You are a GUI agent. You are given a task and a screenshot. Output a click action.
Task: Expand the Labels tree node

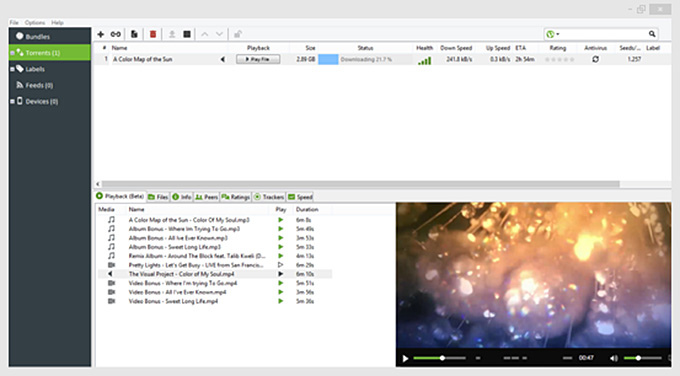pos(12,69)
